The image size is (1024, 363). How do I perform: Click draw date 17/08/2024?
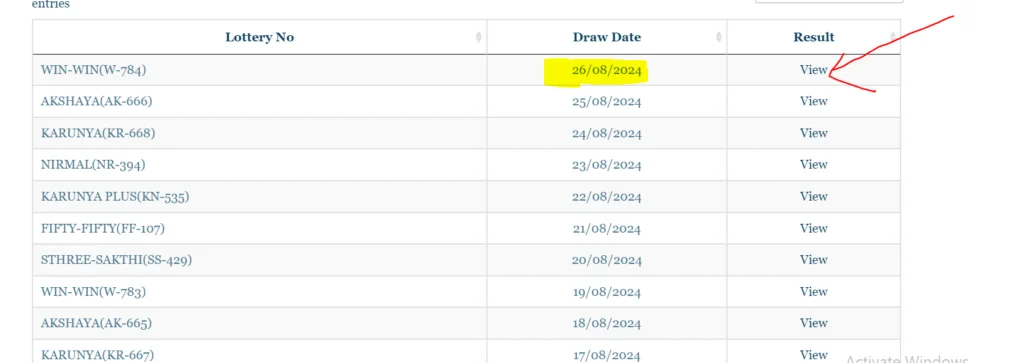pyautogui.click(x=607, y=355)
